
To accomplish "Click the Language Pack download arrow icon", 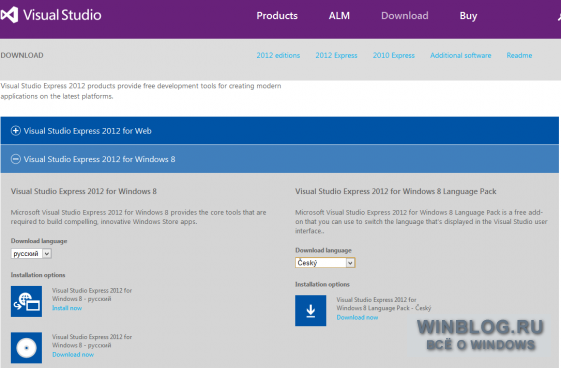I will coord(311,310).
